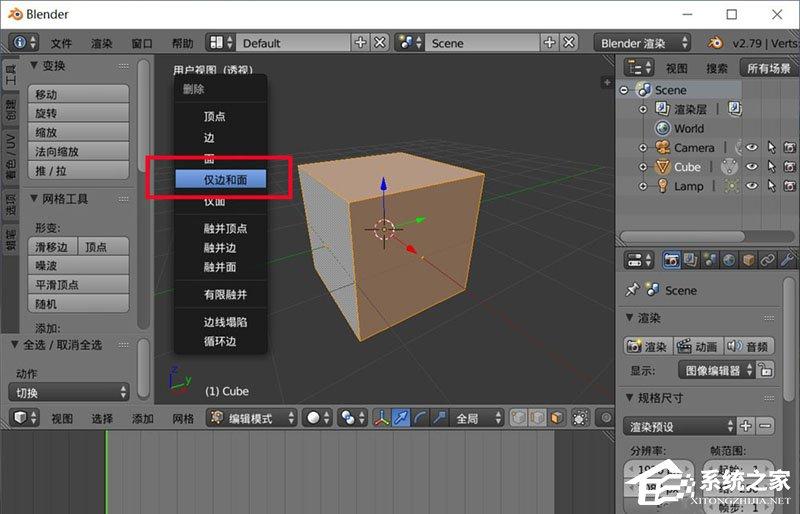Delete the Default screen layout
800x514 pixels.
click(x=380, y=43)
